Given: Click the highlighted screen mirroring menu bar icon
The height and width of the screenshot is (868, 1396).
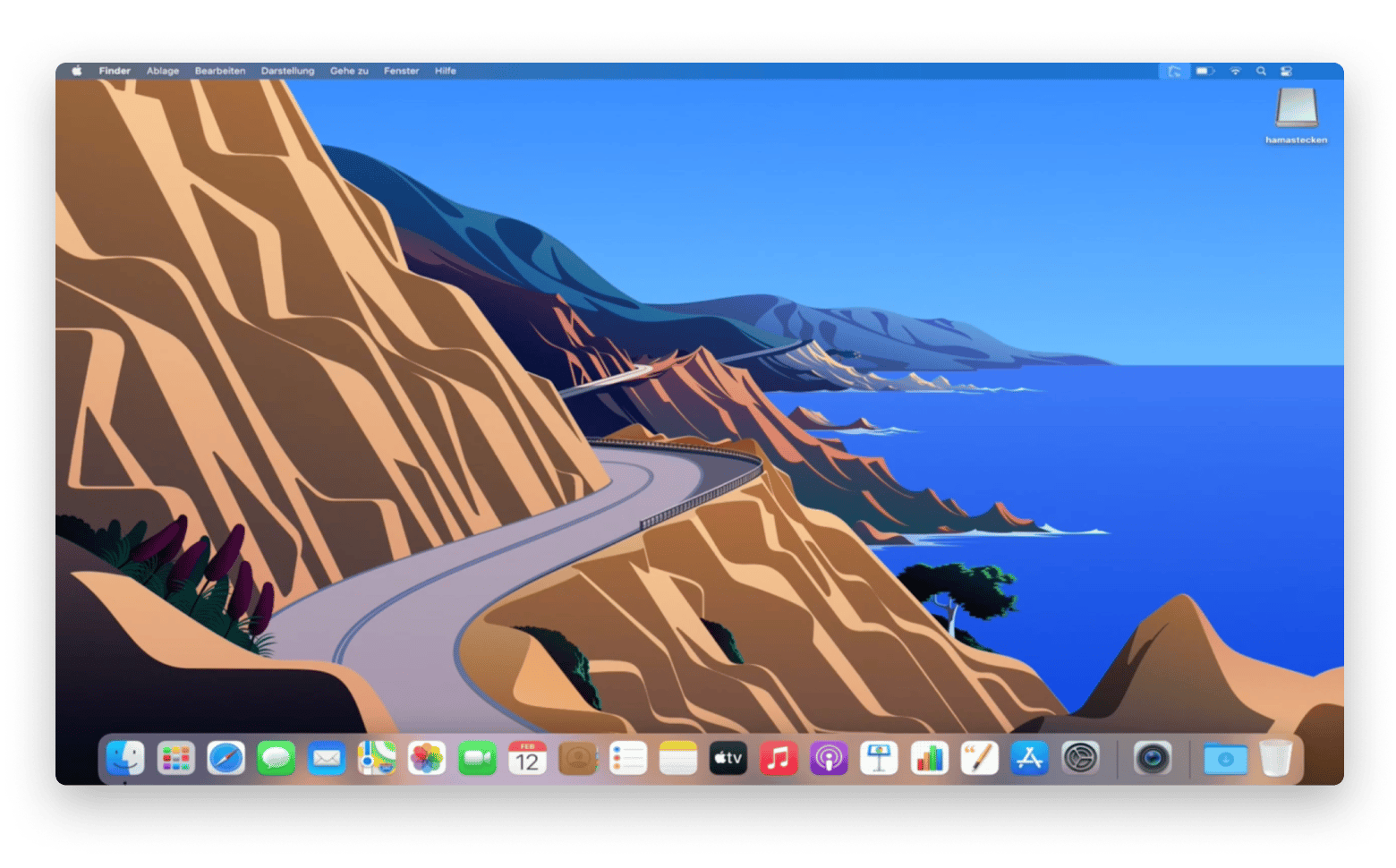Looking at the screenshot, I should pos(1175,72).
